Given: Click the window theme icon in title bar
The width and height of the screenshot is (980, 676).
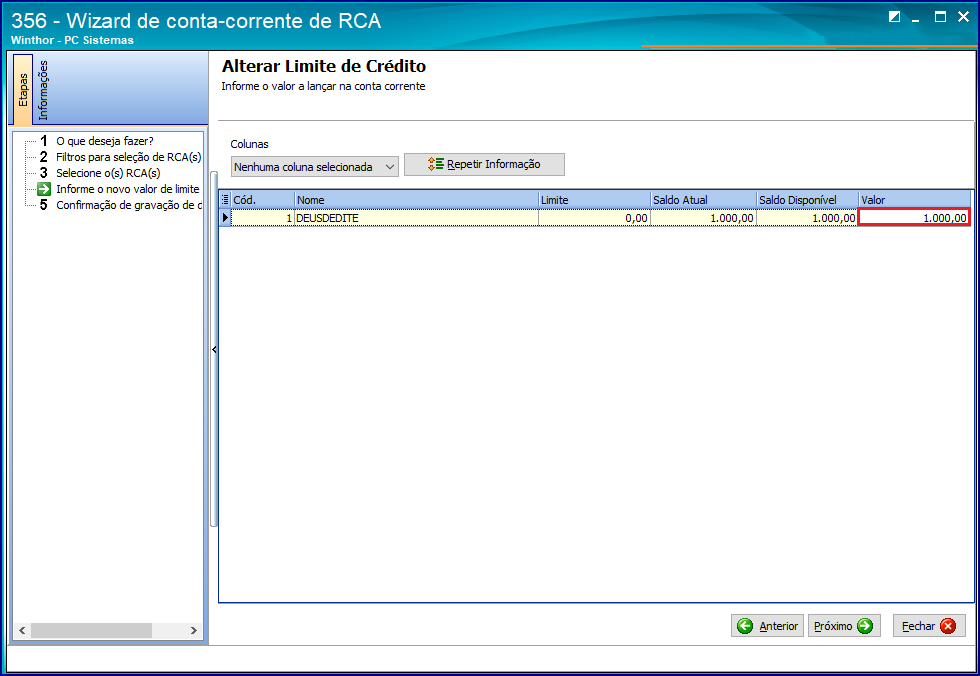Looking at the screenshot, I should coord(894,17).
